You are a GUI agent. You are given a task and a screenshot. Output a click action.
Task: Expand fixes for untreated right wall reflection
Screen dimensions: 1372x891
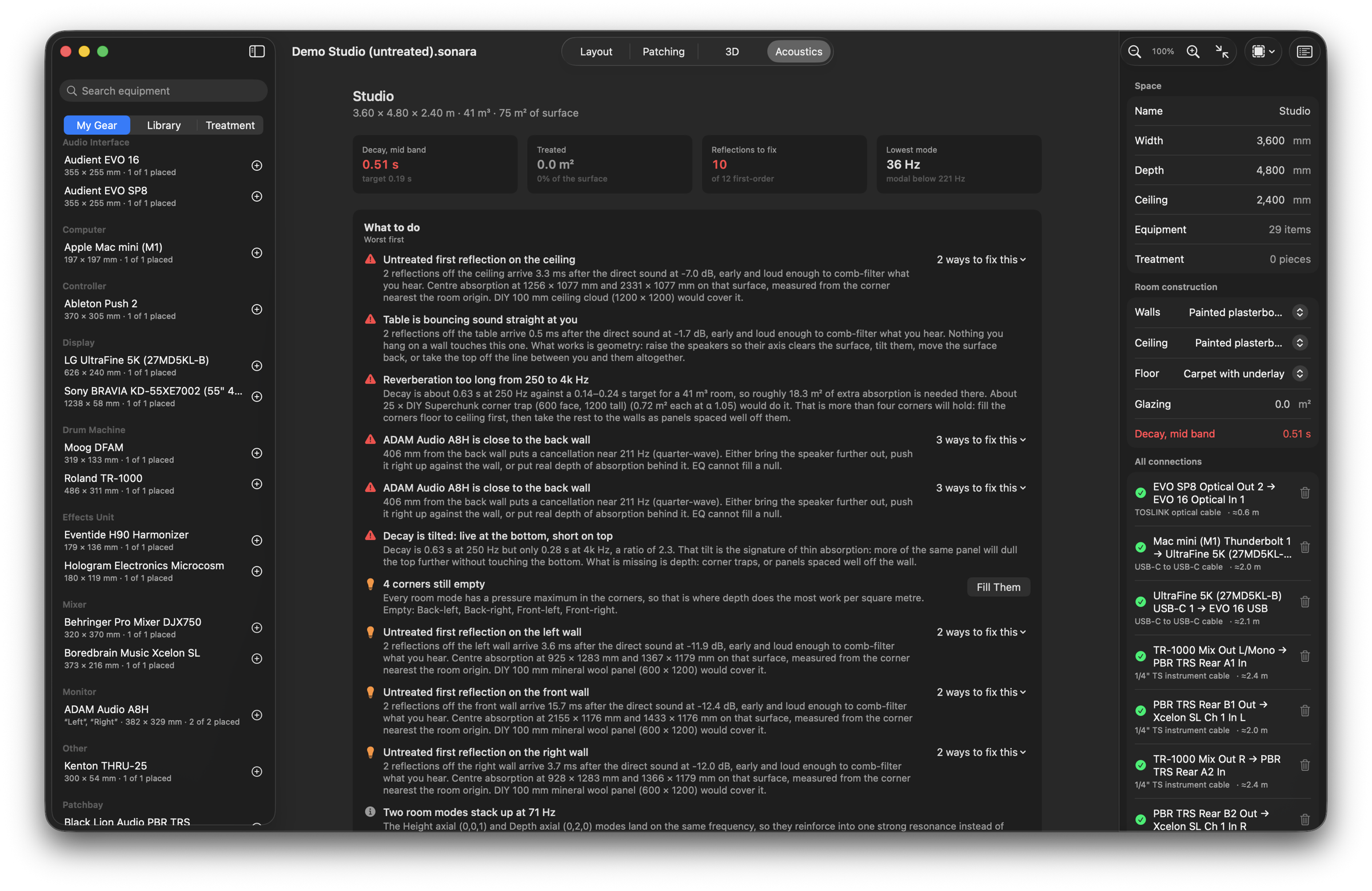point(981,752)
